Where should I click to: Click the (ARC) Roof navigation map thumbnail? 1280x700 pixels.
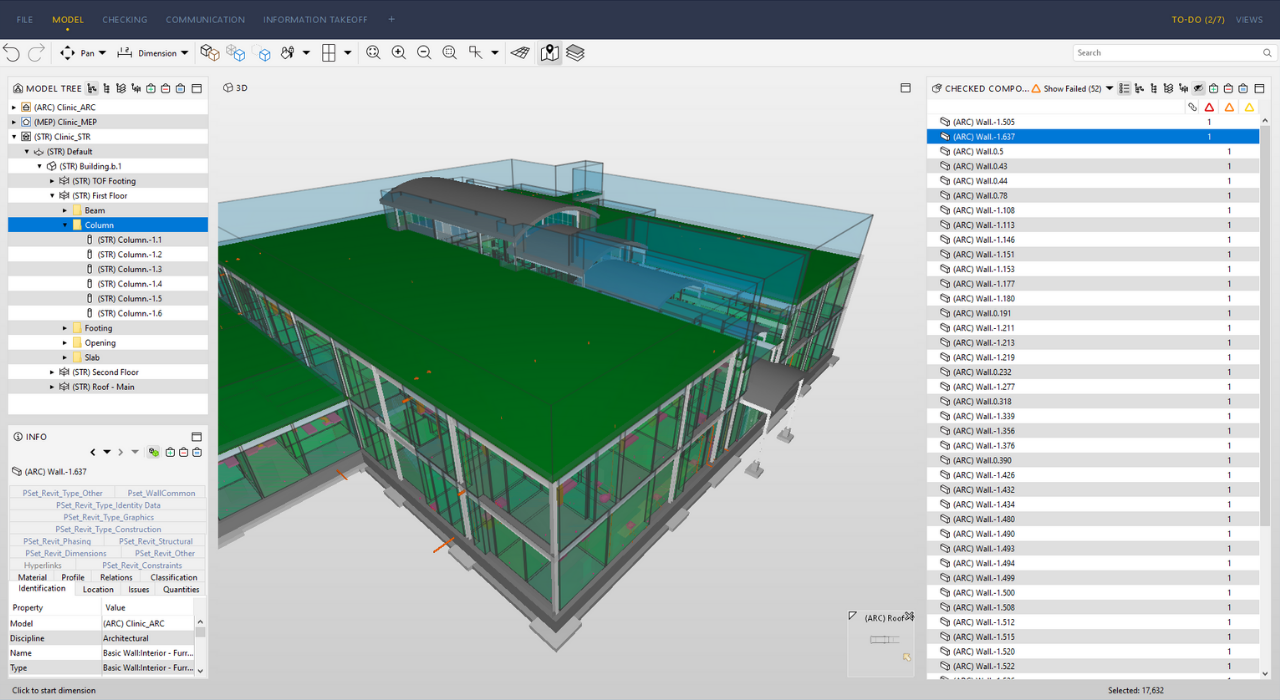pyautogui.click(x=881, y=640)
